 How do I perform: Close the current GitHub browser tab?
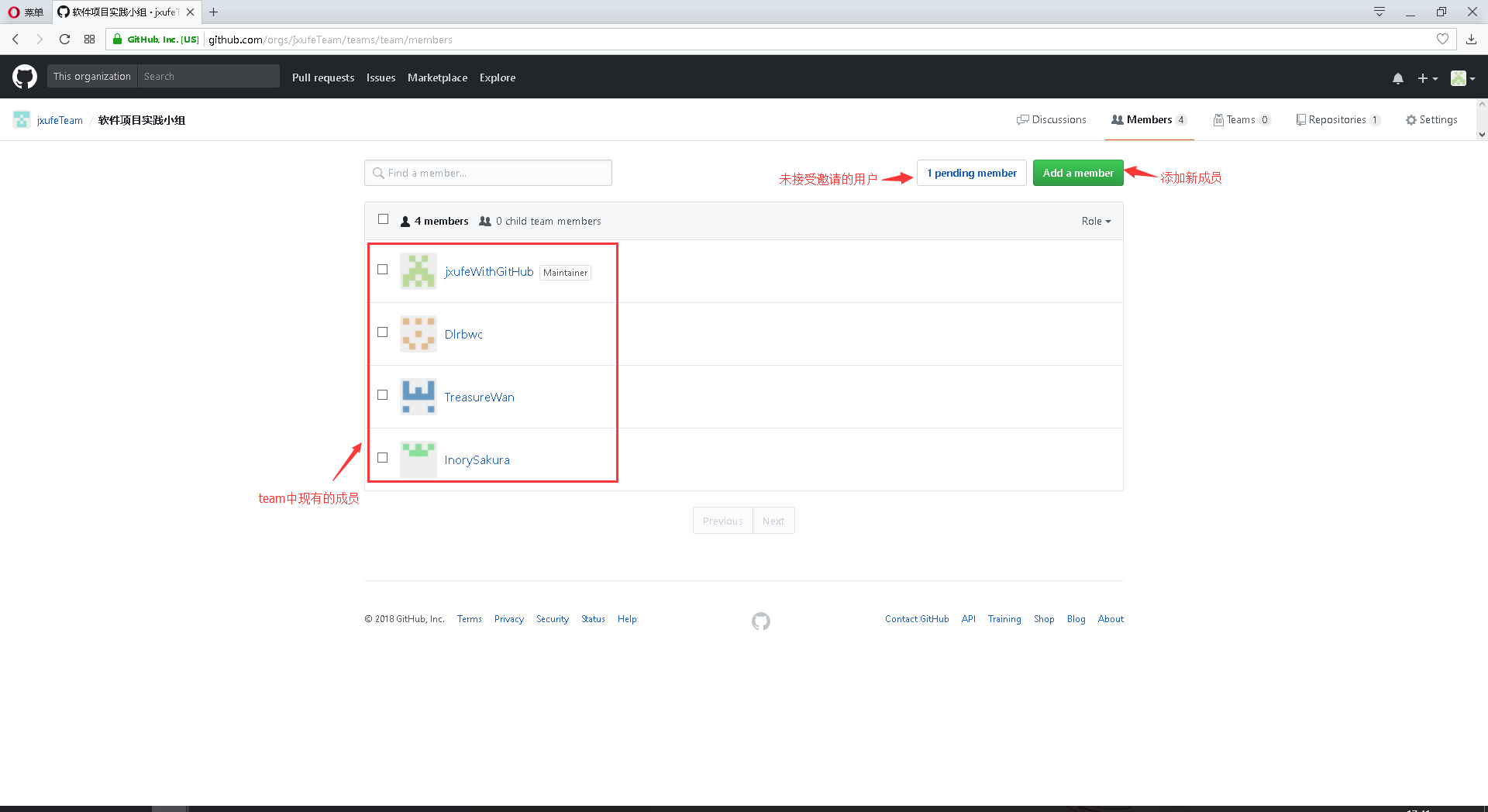pos(190,12)
